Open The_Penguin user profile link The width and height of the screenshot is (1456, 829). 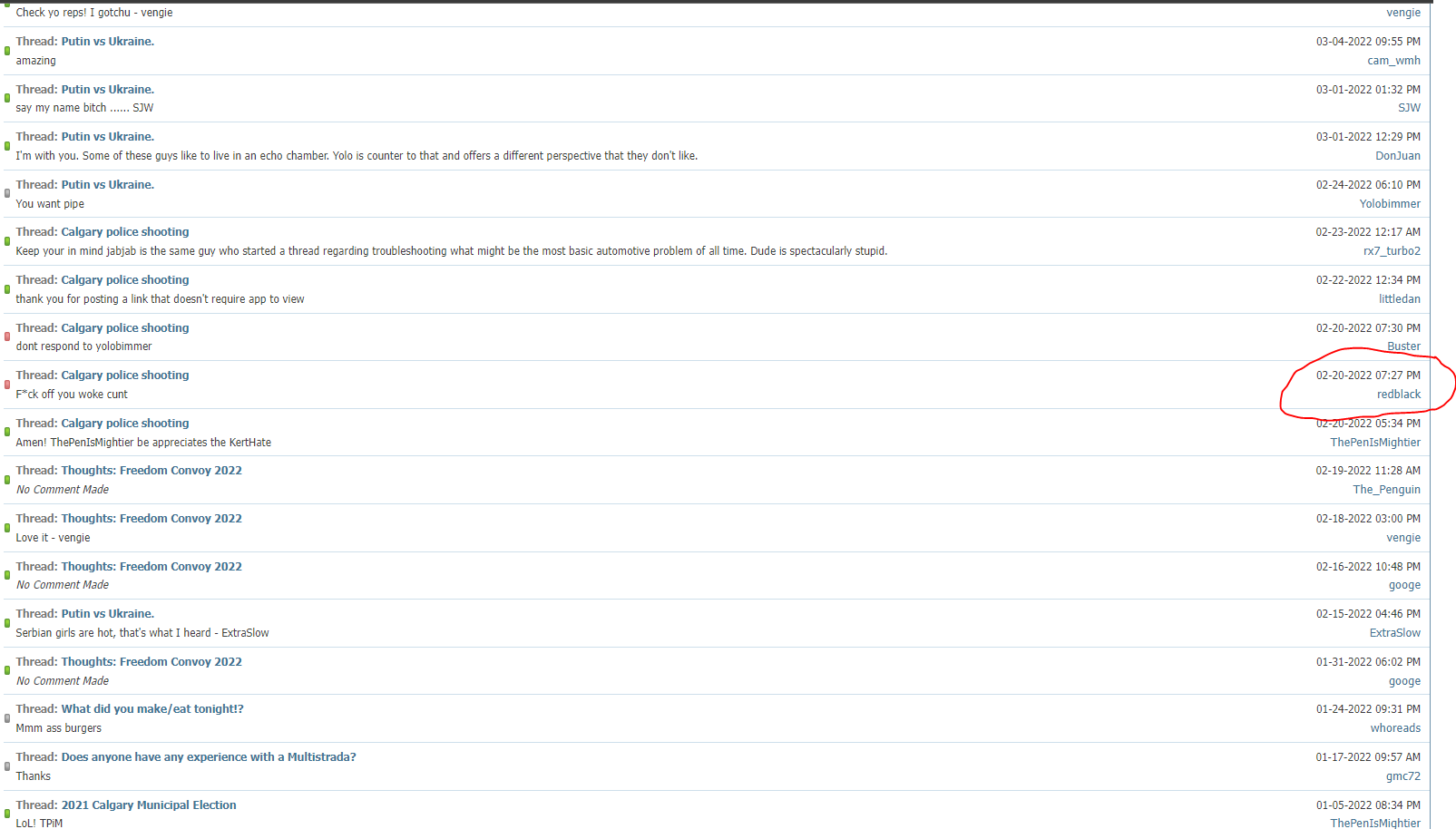pyautogui.click(x=1387, y=490)
